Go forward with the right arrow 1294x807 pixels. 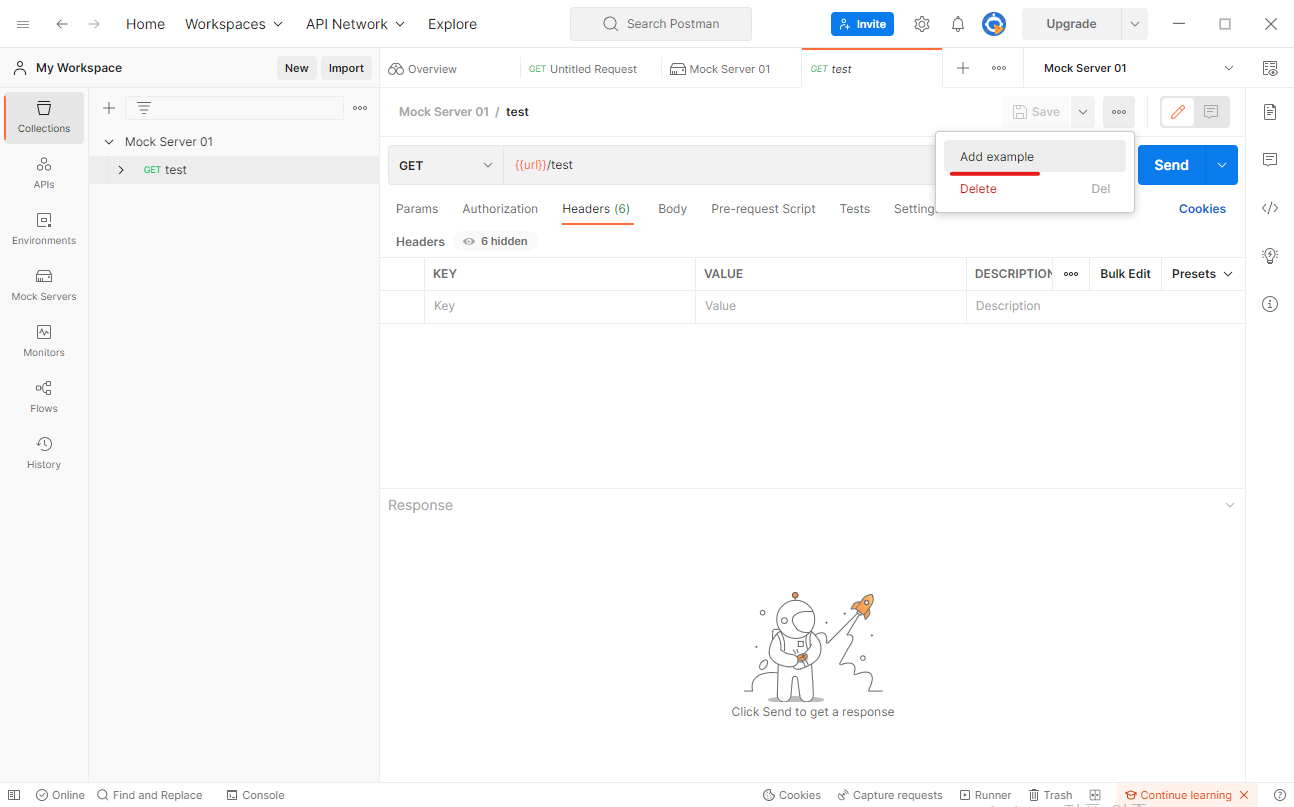[94, 24]
